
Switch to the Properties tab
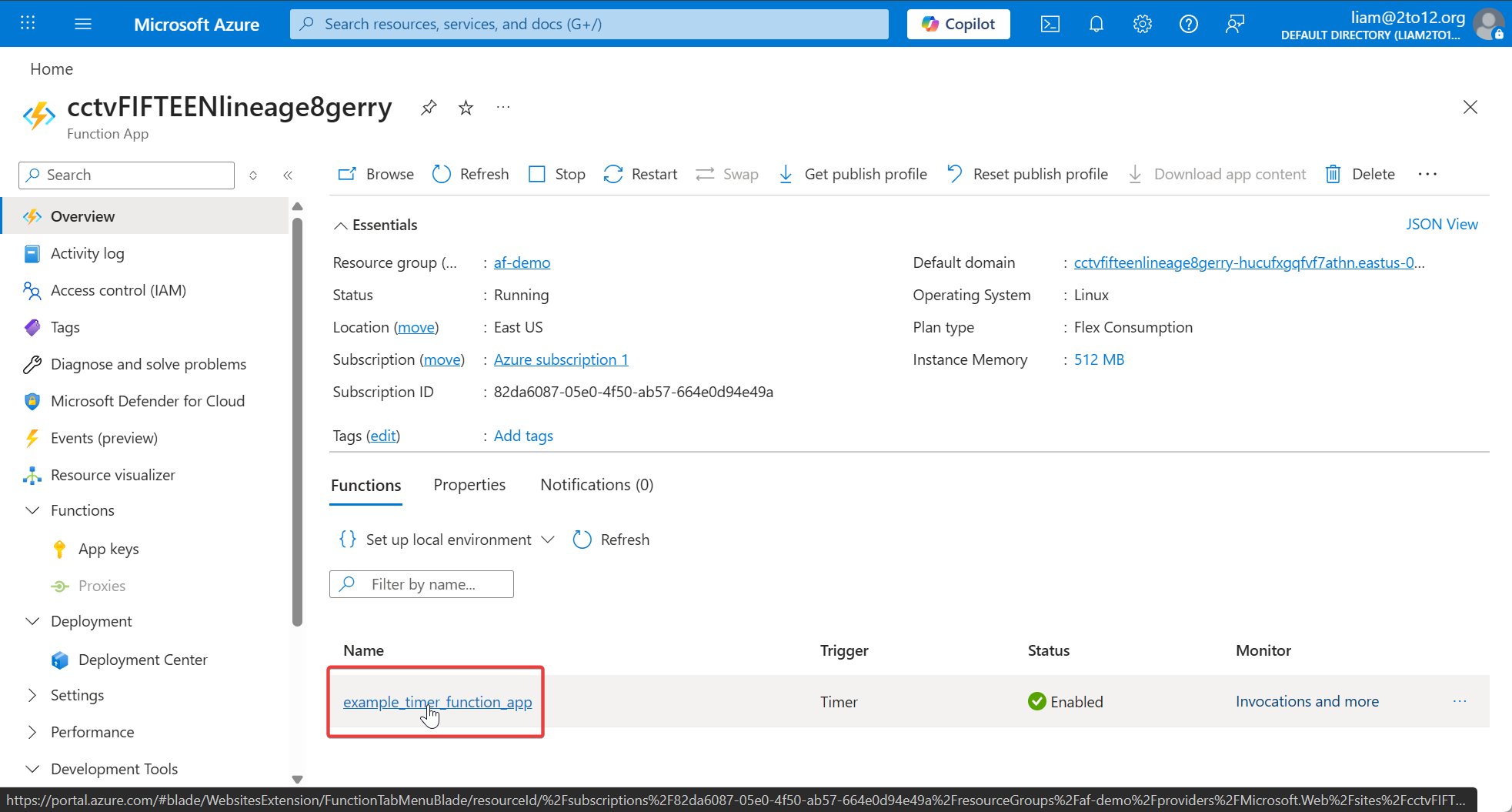click(x=469, y=485)
